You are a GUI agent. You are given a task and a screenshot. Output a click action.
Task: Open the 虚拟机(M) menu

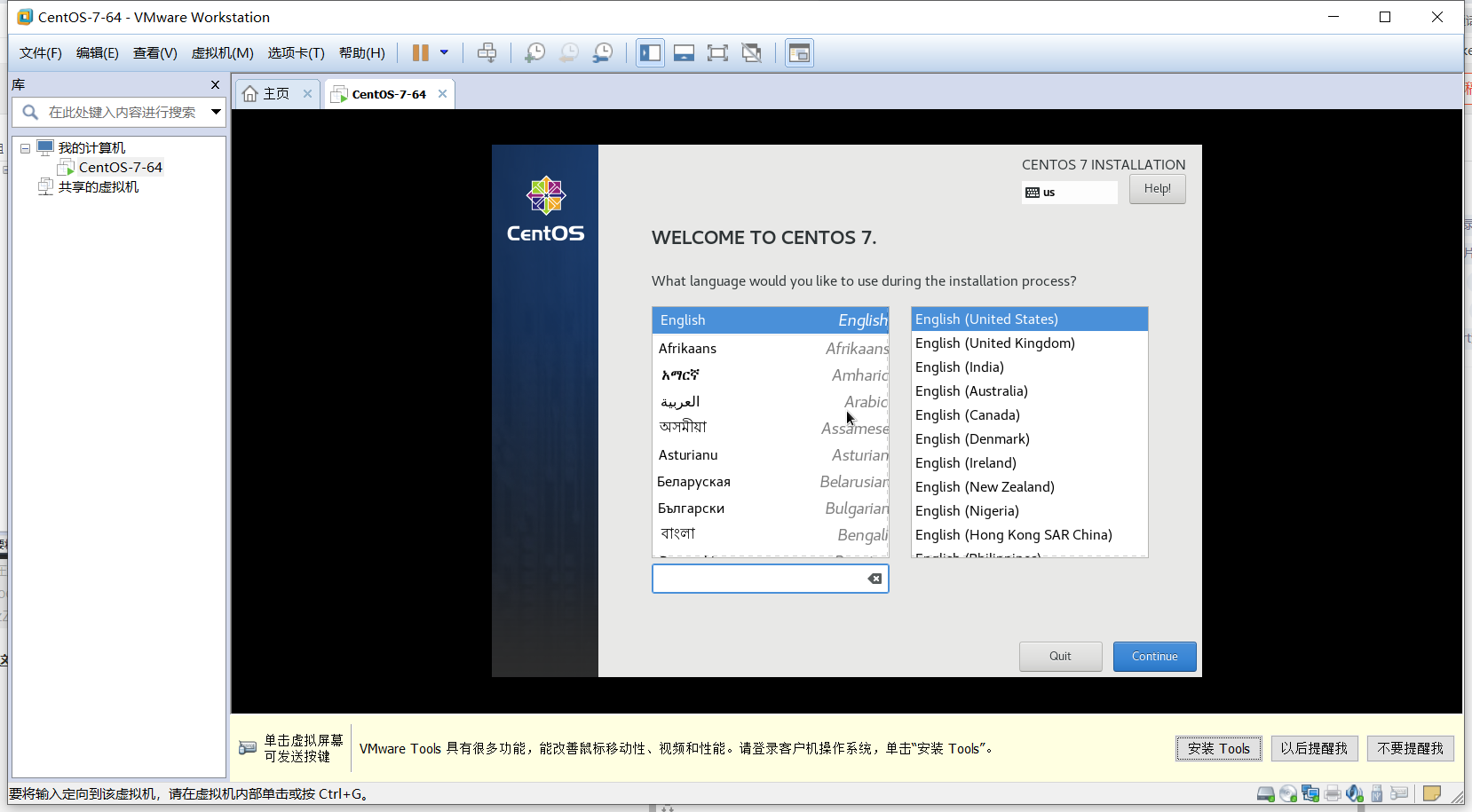[x=223, y=53]
